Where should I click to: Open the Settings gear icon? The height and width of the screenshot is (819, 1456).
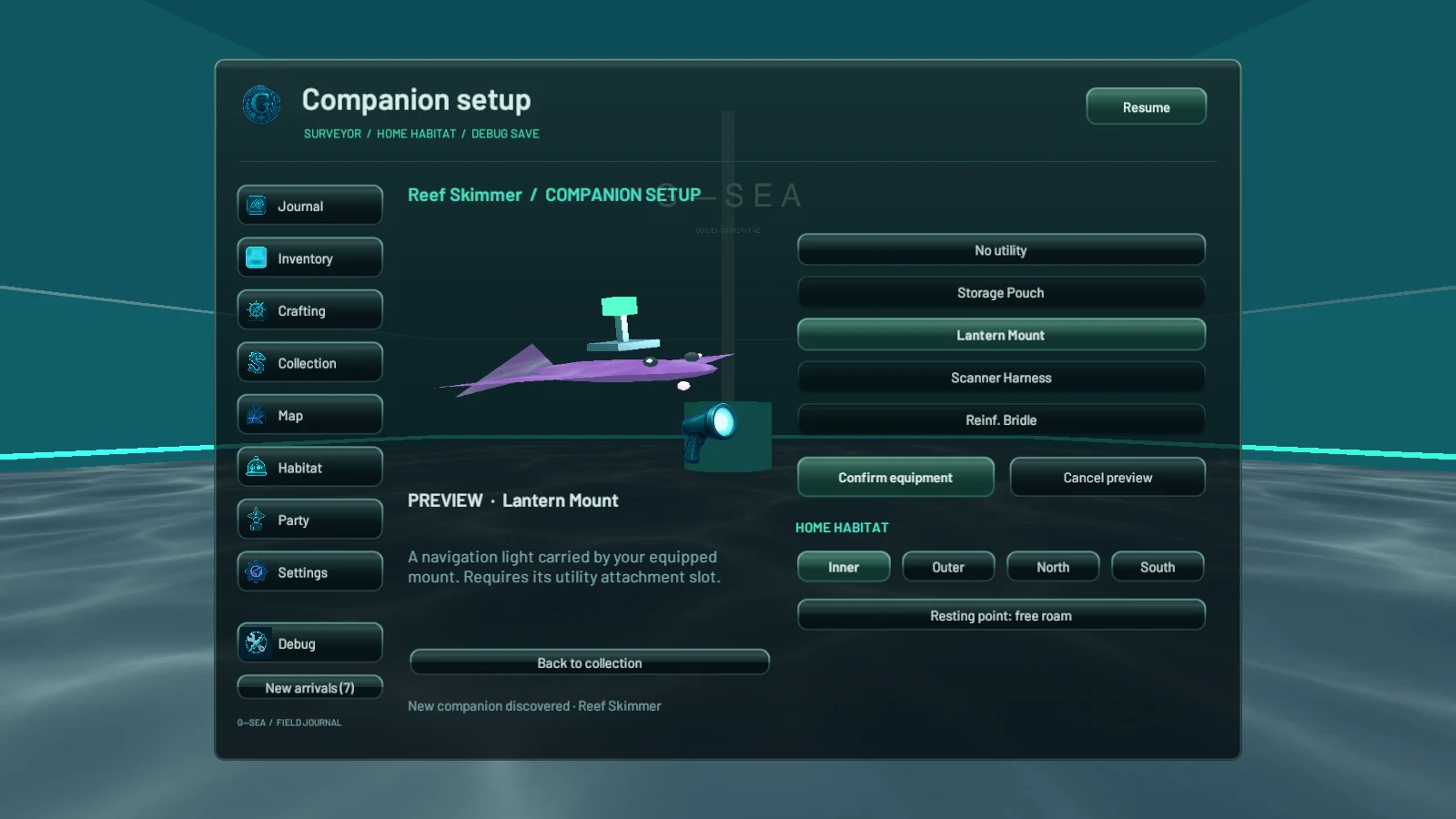point(257,572)
